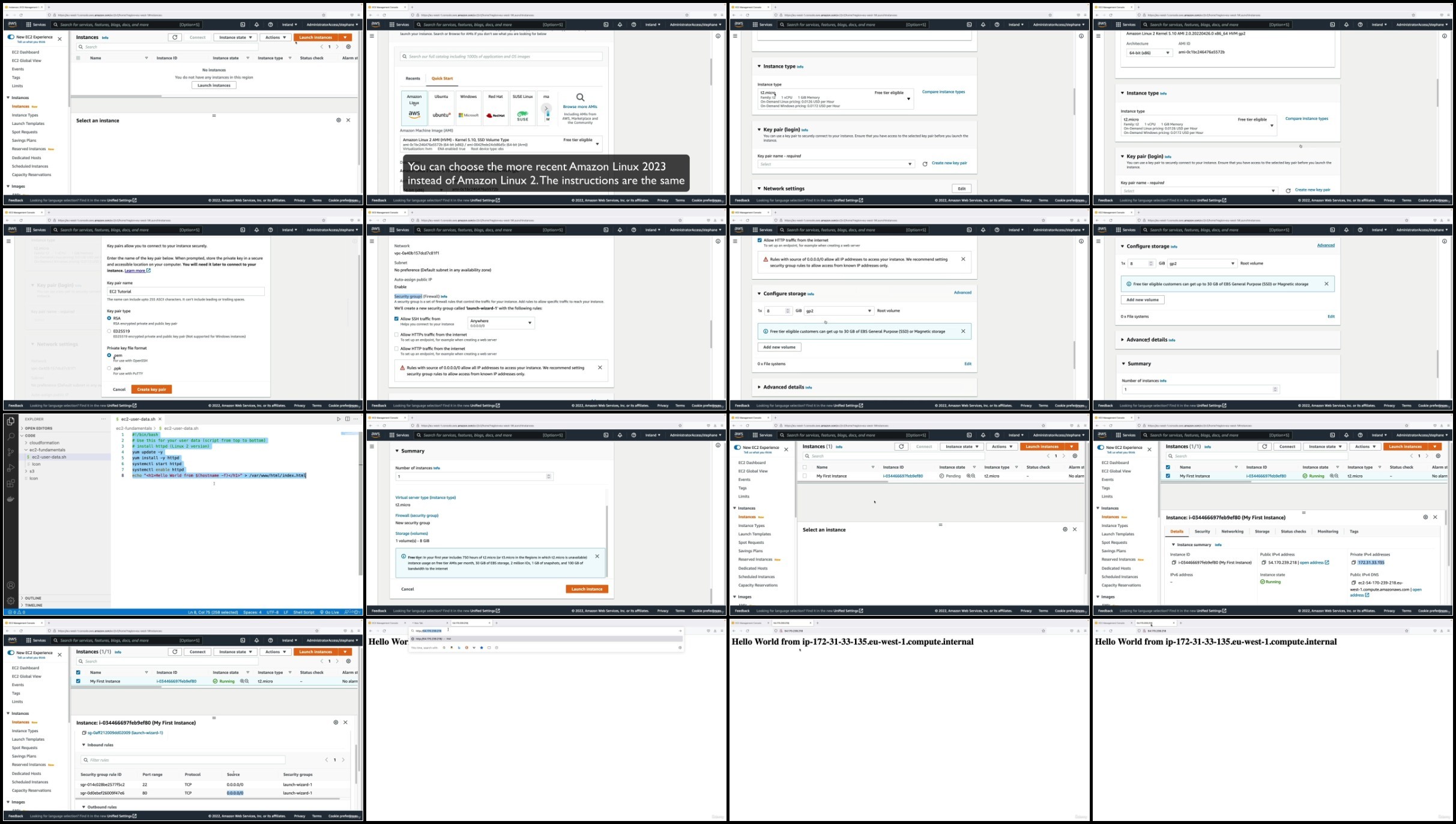Toggle the Allow SSH traffic from checkbox
The width and height of the screenshot is (1456, 824).
pyautogui.click(x=396, y=319)
